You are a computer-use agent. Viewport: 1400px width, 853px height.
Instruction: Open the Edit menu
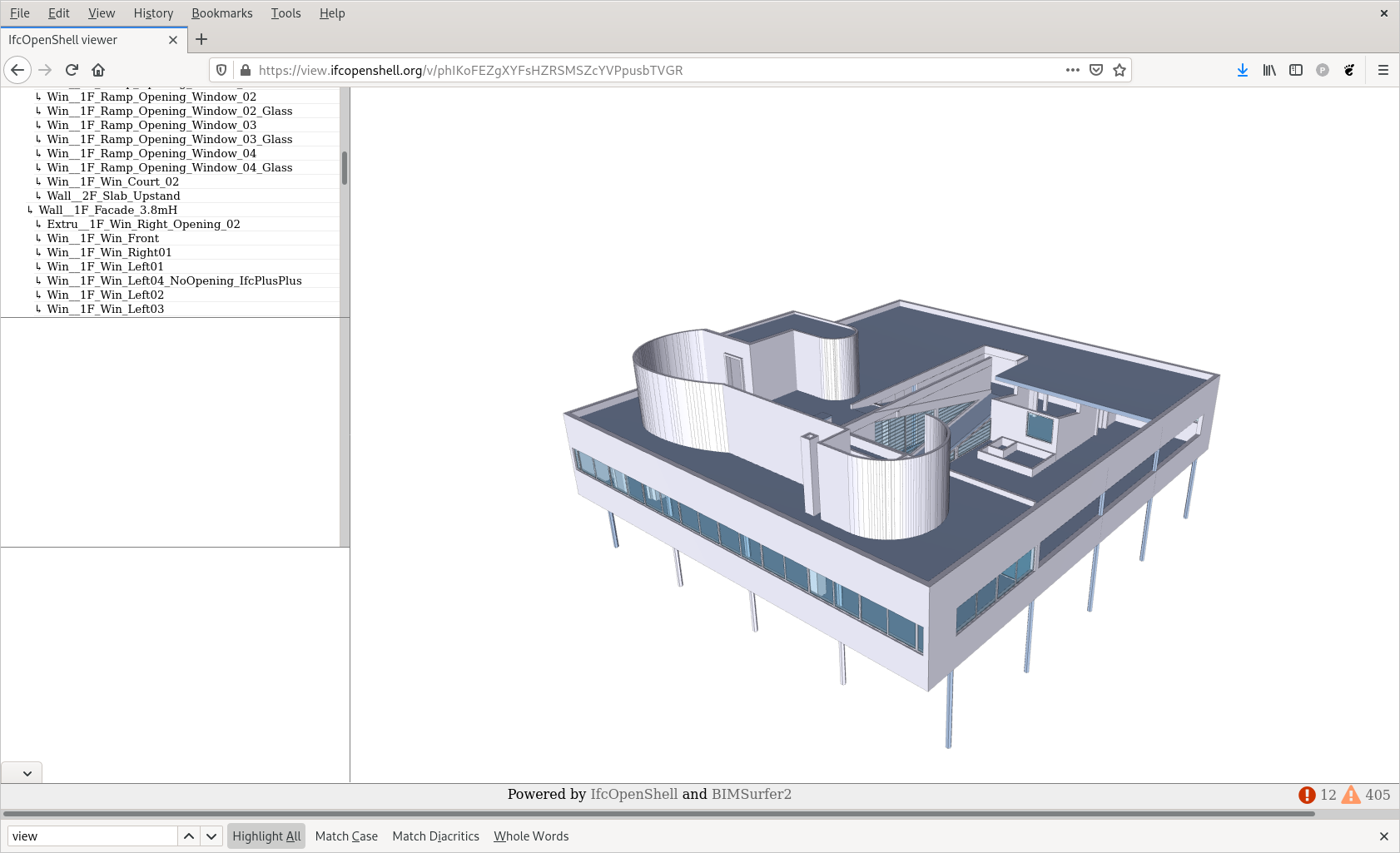click(x=58, y=13)
